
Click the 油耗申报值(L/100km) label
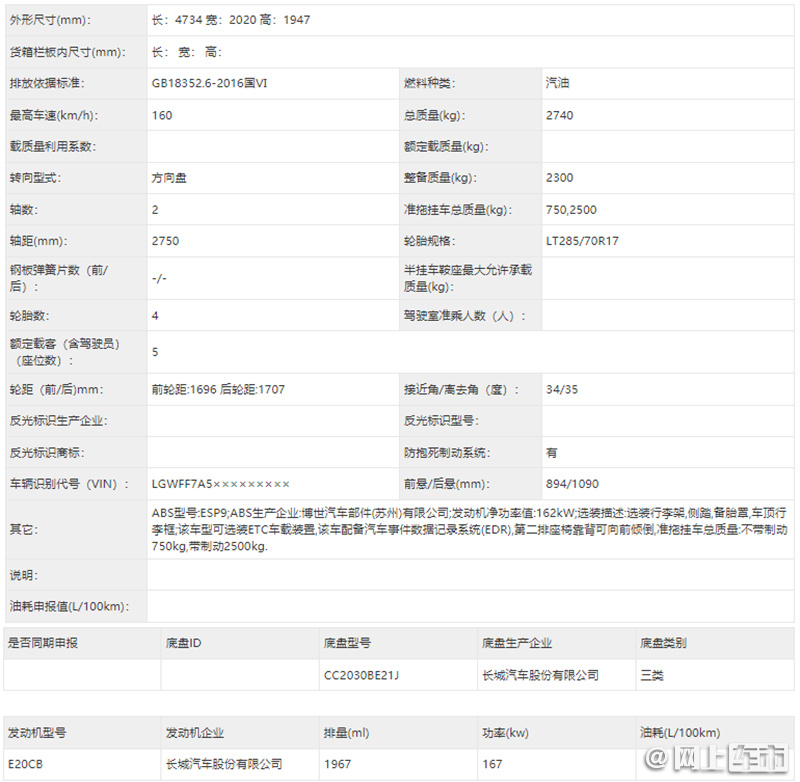click(x=69, y=606)
